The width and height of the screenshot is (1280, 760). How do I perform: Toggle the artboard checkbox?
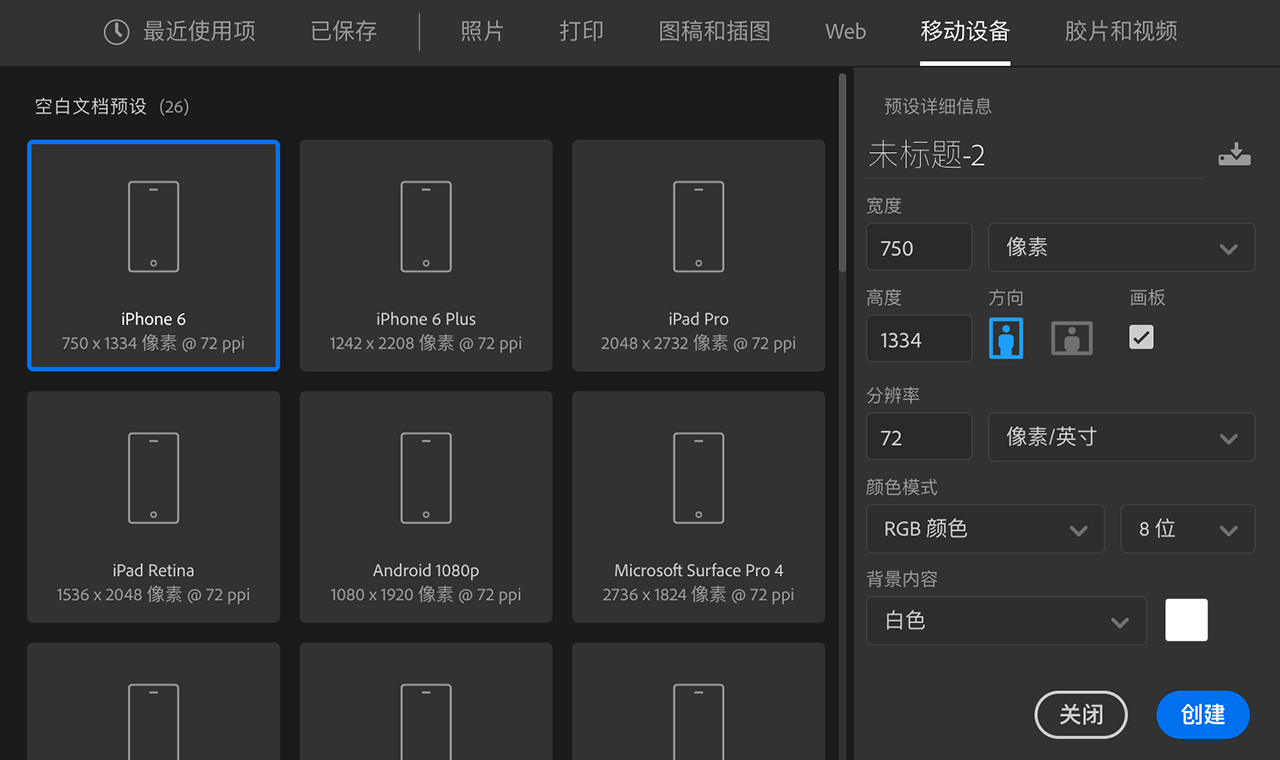click(1141, 337)
